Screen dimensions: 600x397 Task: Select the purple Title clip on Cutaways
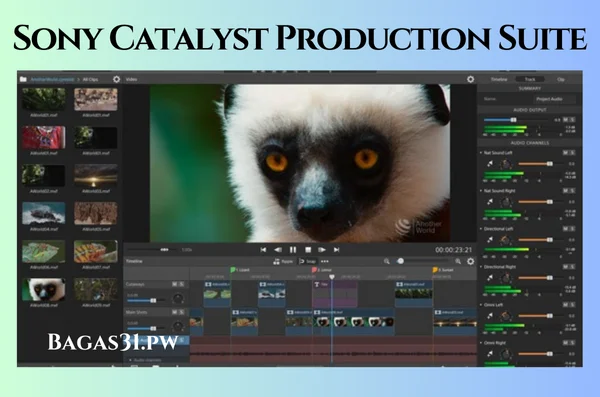point(335,294)
